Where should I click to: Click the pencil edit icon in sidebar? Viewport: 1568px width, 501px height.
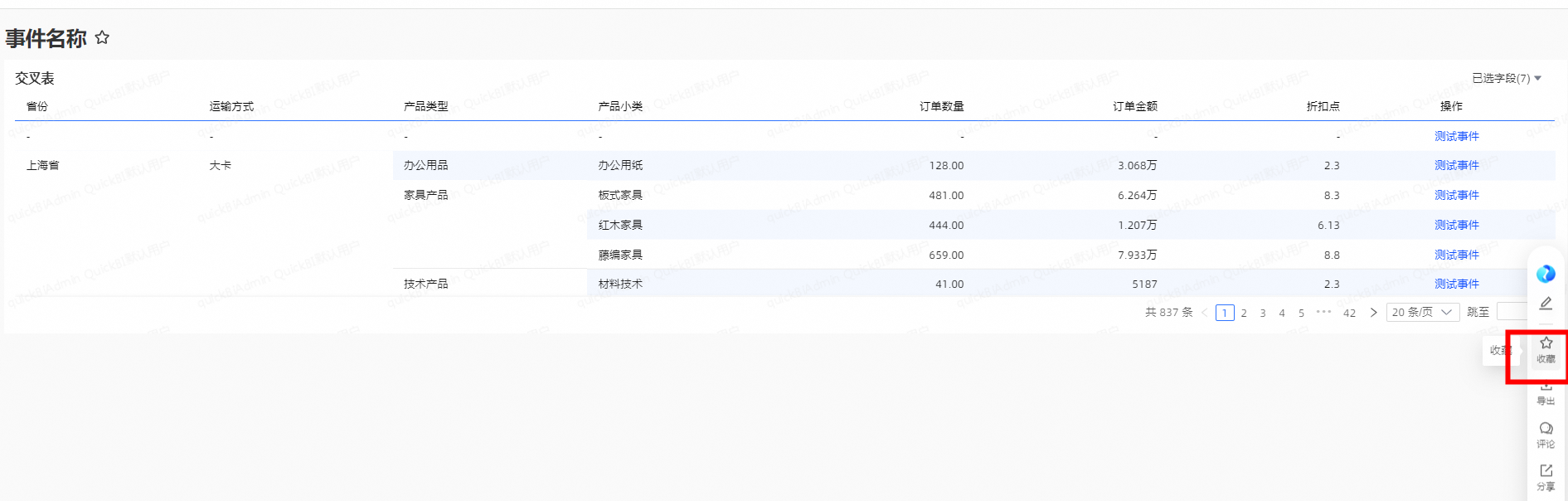pos(1546,304)
